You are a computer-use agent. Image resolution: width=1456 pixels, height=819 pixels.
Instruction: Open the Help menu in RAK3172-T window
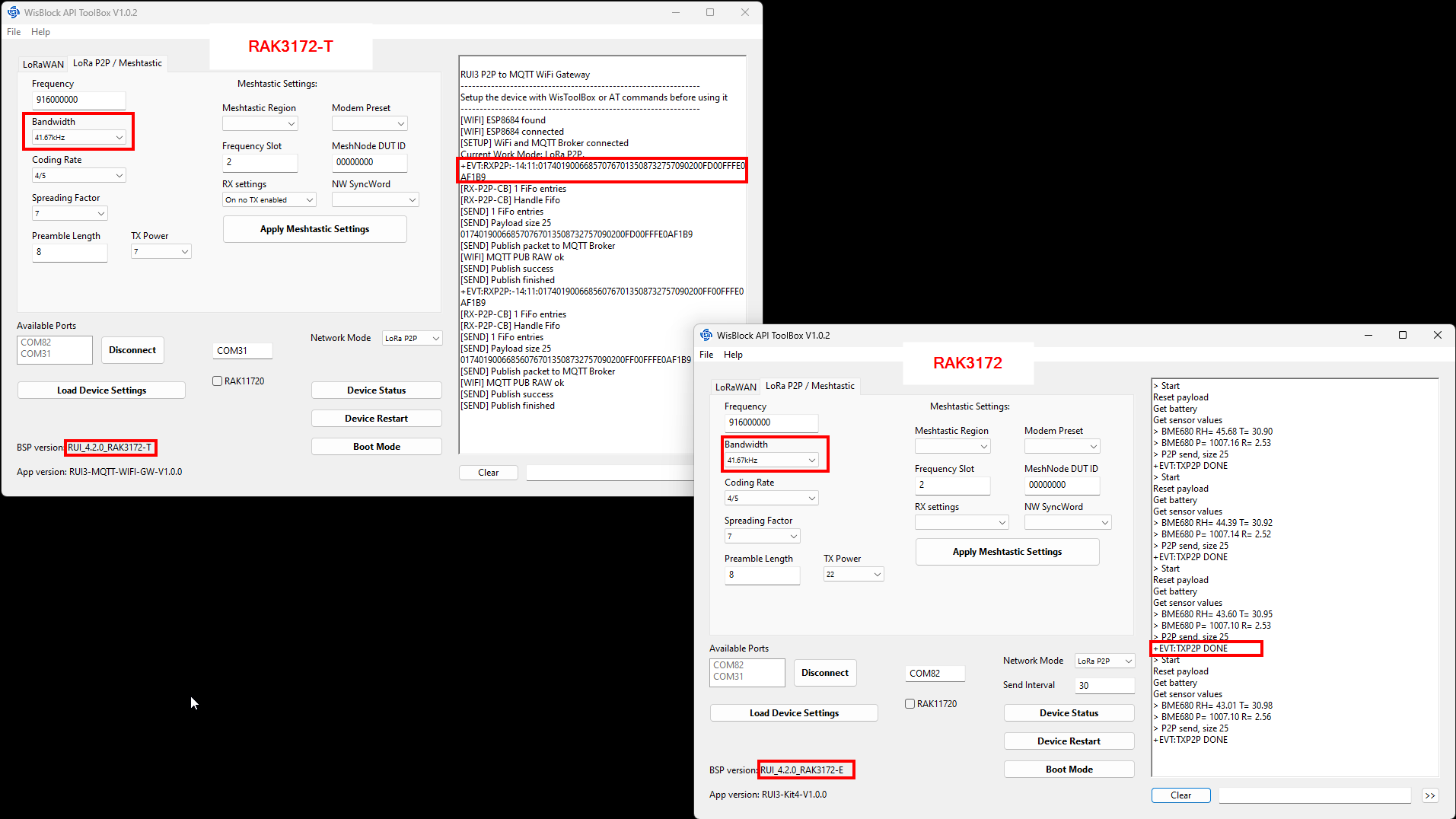tap(40, 32)
